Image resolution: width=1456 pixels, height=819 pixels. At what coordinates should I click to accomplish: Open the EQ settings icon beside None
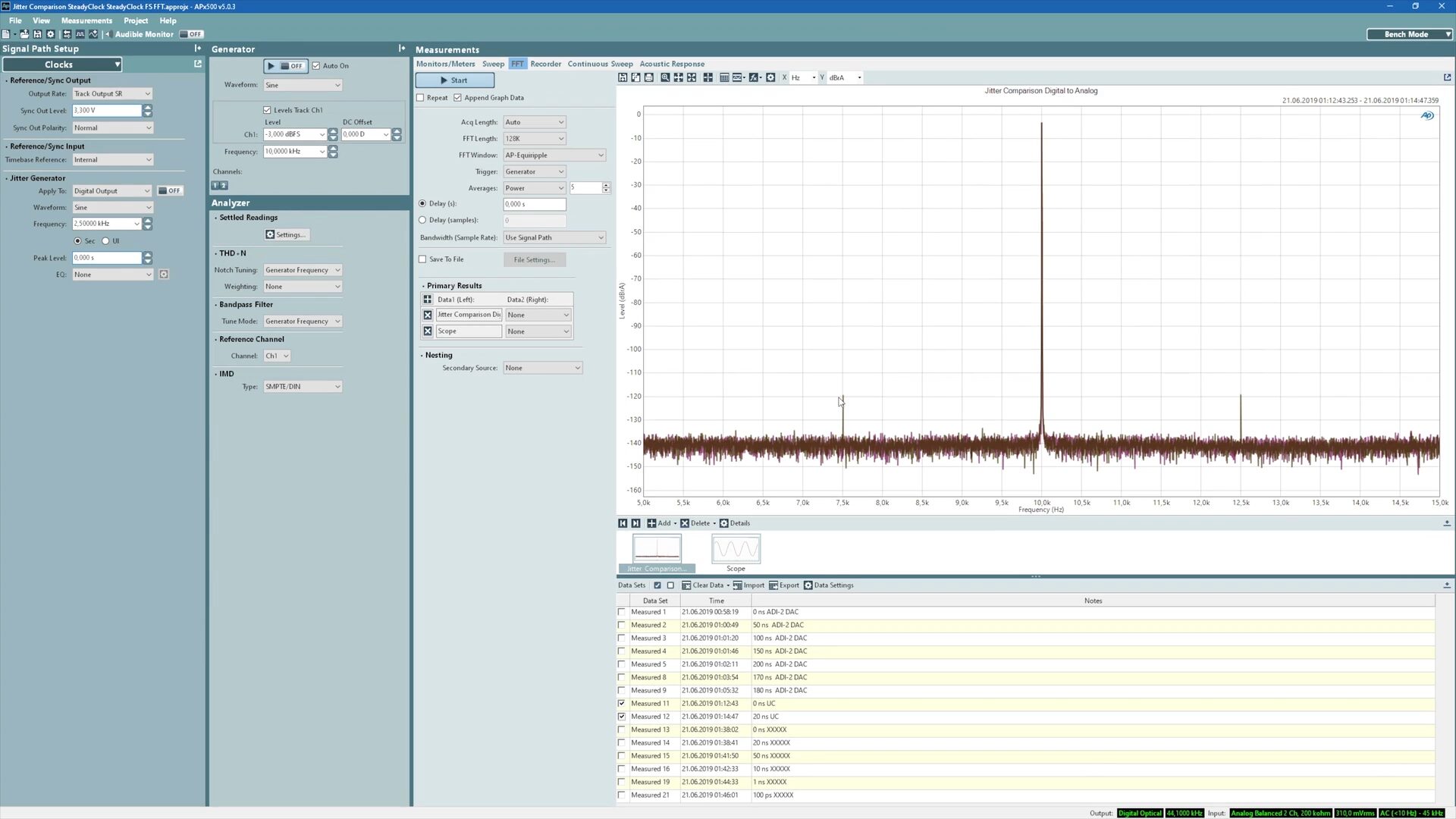coord(163,275)
